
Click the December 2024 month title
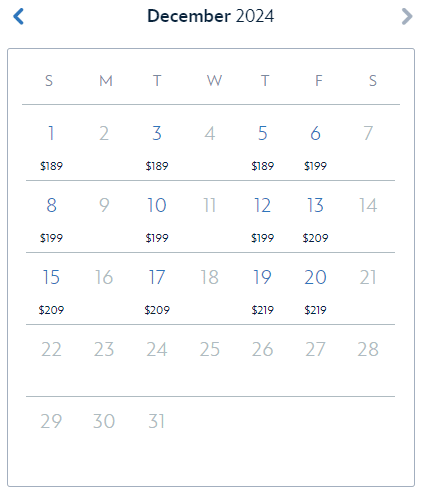pyautogui.click(x=211, y=16)
